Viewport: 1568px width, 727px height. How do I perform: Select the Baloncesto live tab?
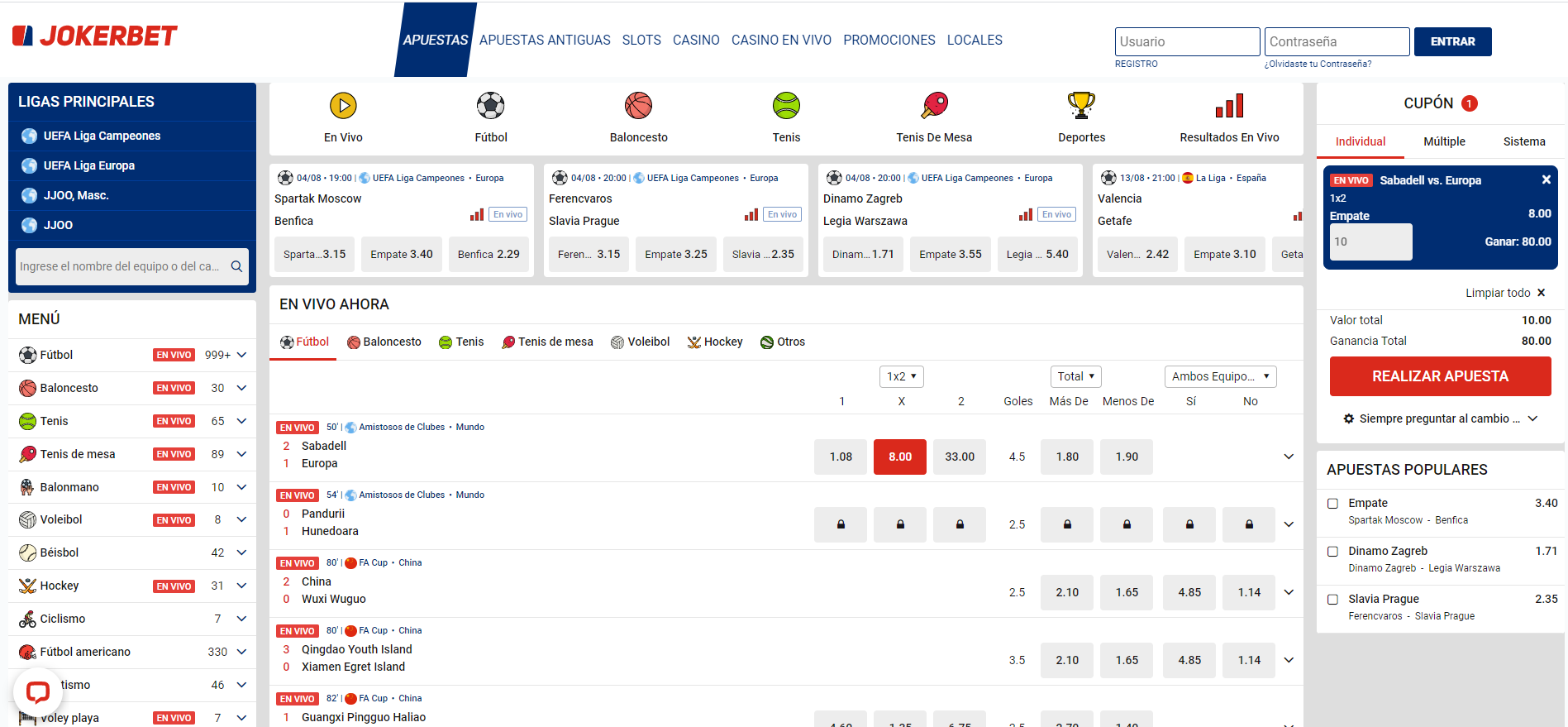(x=384, y=342)
